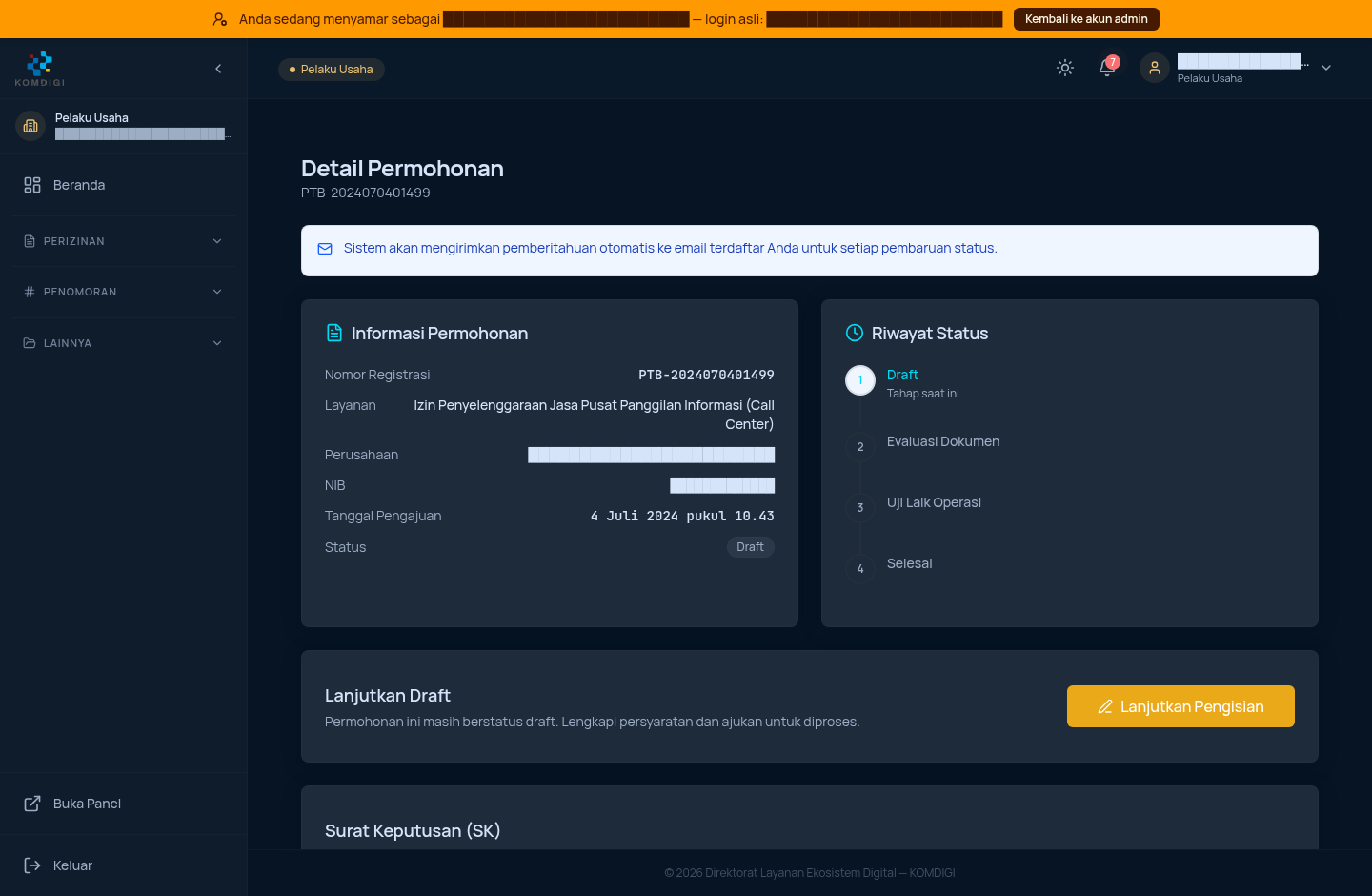Click step 1 Draft circle in Riwayat Status
Image resolution: width=1372 pixels, height=896 pixels.
860,380
